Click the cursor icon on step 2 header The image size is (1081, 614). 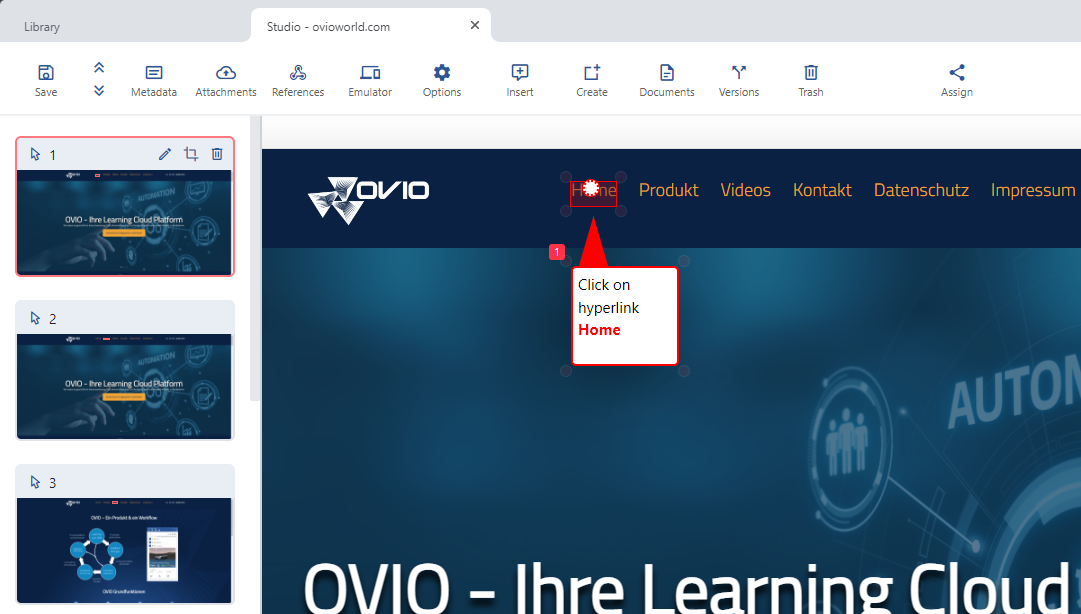point(35,318)
